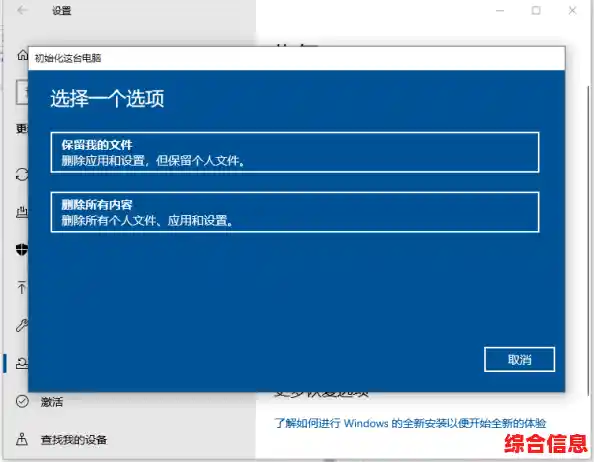Image resolution: width=594 pixels, height=462 pixels.
Task: Click the recovery icon in the sidebar
Action: tap(22, 364)
